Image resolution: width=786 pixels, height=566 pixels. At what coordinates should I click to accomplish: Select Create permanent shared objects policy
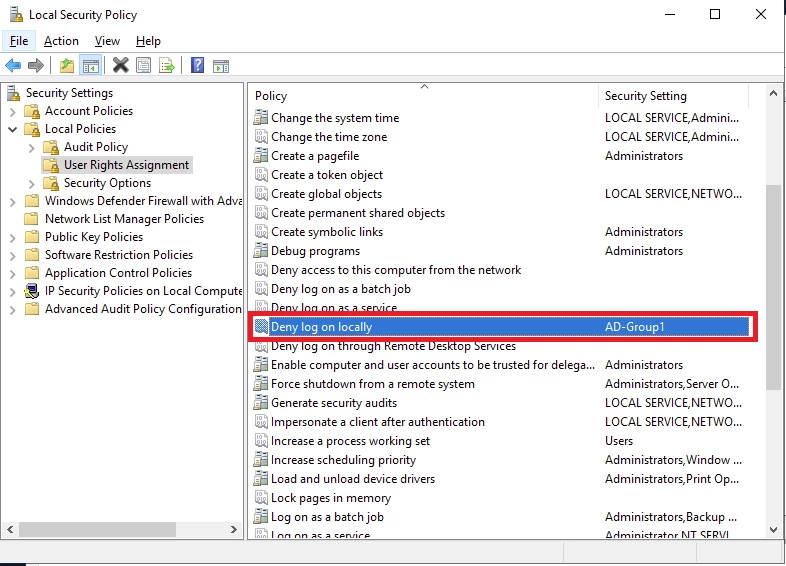click(358, 213)
